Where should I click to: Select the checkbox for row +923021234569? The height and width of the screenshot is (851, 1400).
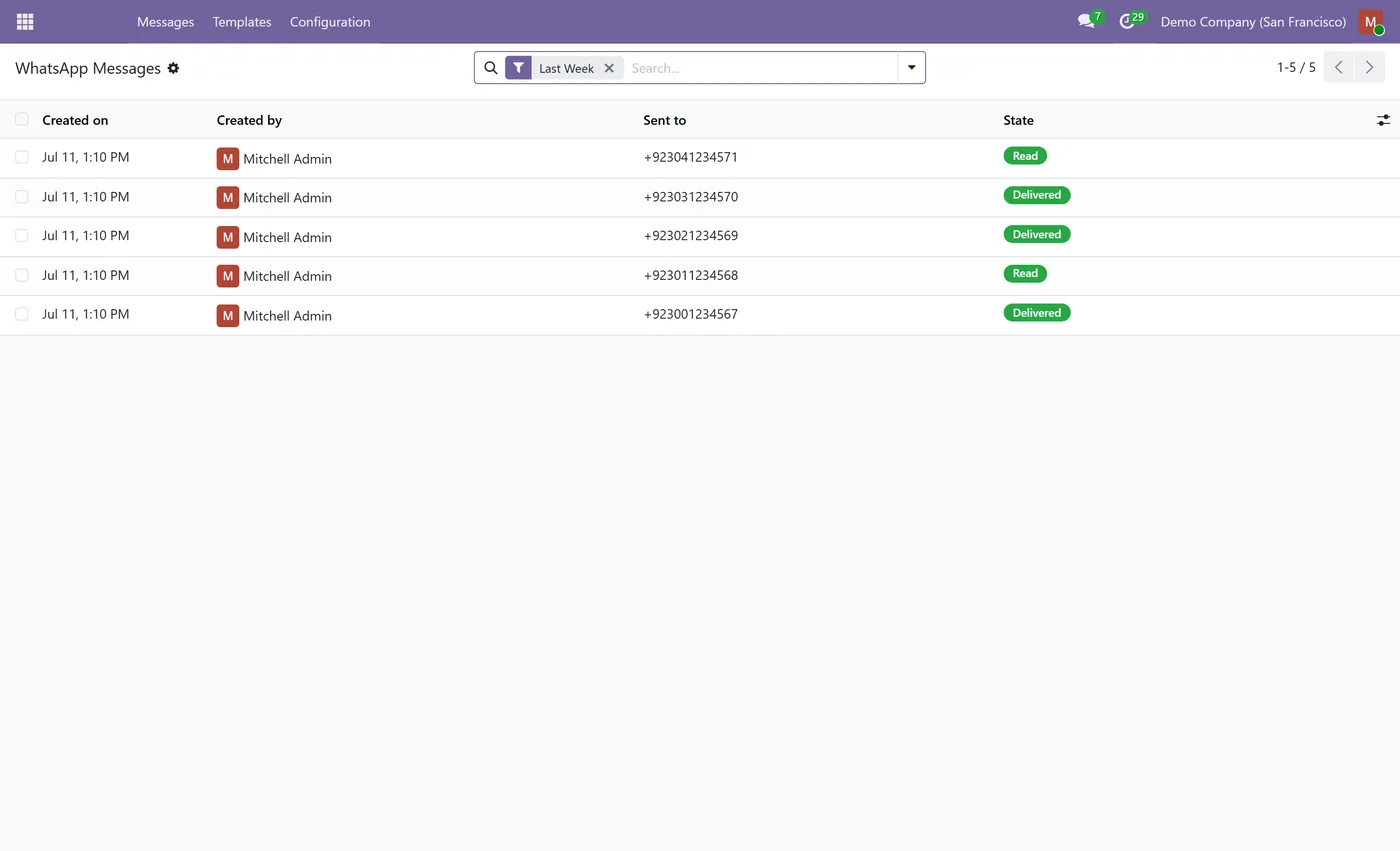[22, 235]
